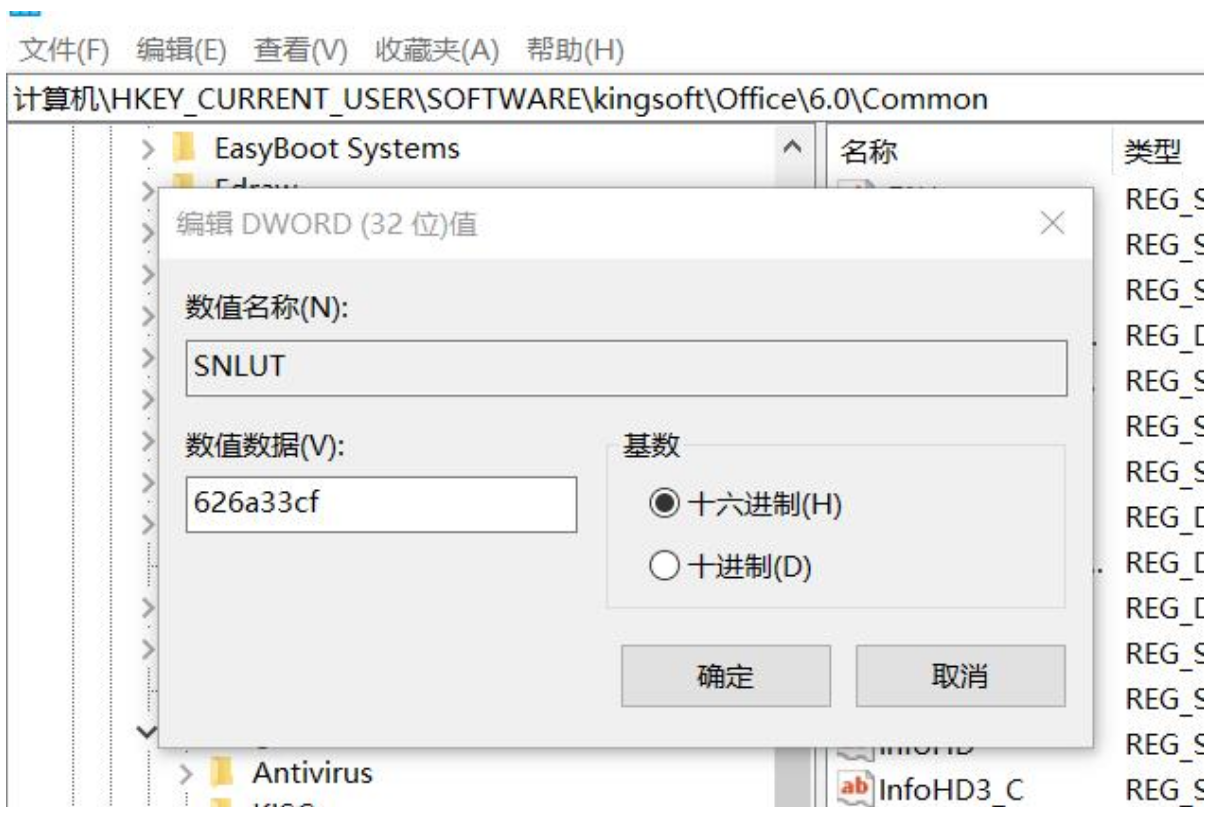Open the 帮助(H) help menu
The width and height of the screenshot is (1220, 822).
click(x=575, y=50)
